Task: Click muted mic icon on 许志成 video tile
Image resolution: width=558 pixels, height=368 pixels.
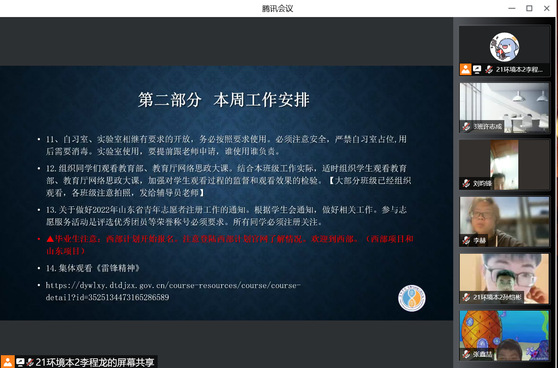Action: pos(466,126)
